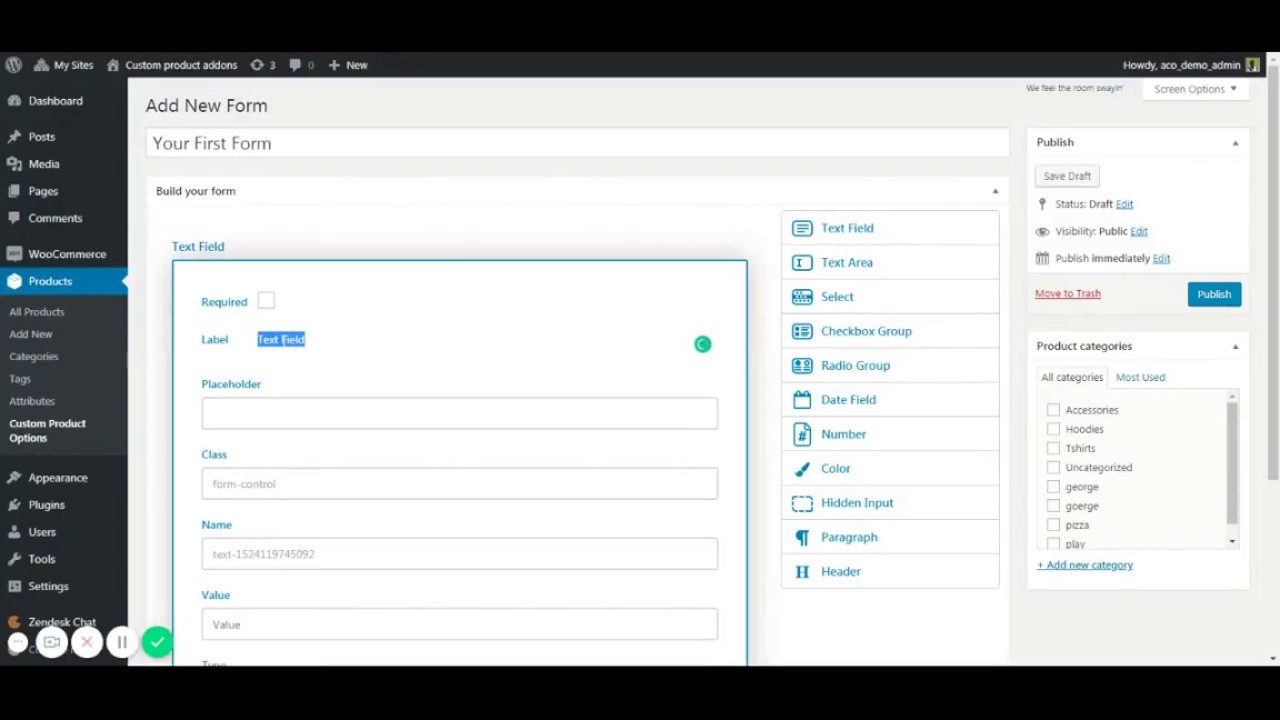This screenshot has width=1280, height=720.
Task: Add a Hidden Input element
Action: 890,503
